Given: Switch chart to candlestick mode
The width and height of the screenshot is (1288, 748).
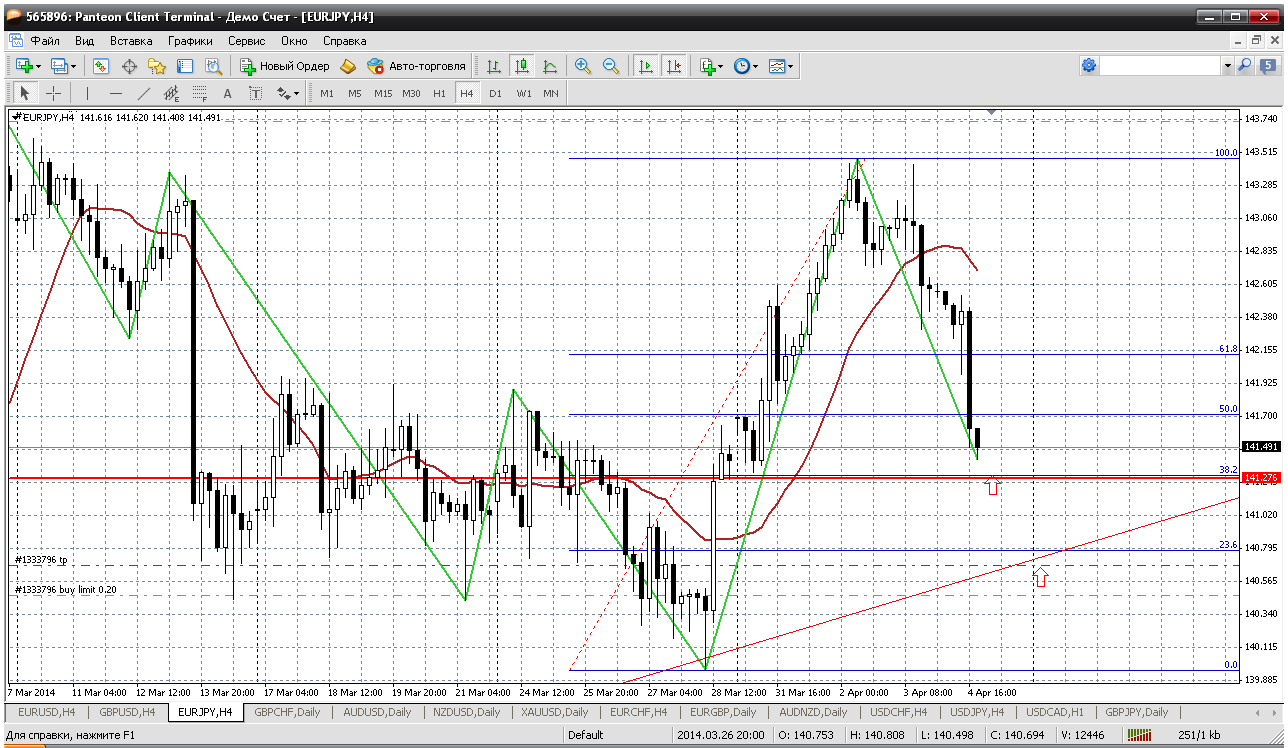Looking at the screenshot, I should [522, 66].
